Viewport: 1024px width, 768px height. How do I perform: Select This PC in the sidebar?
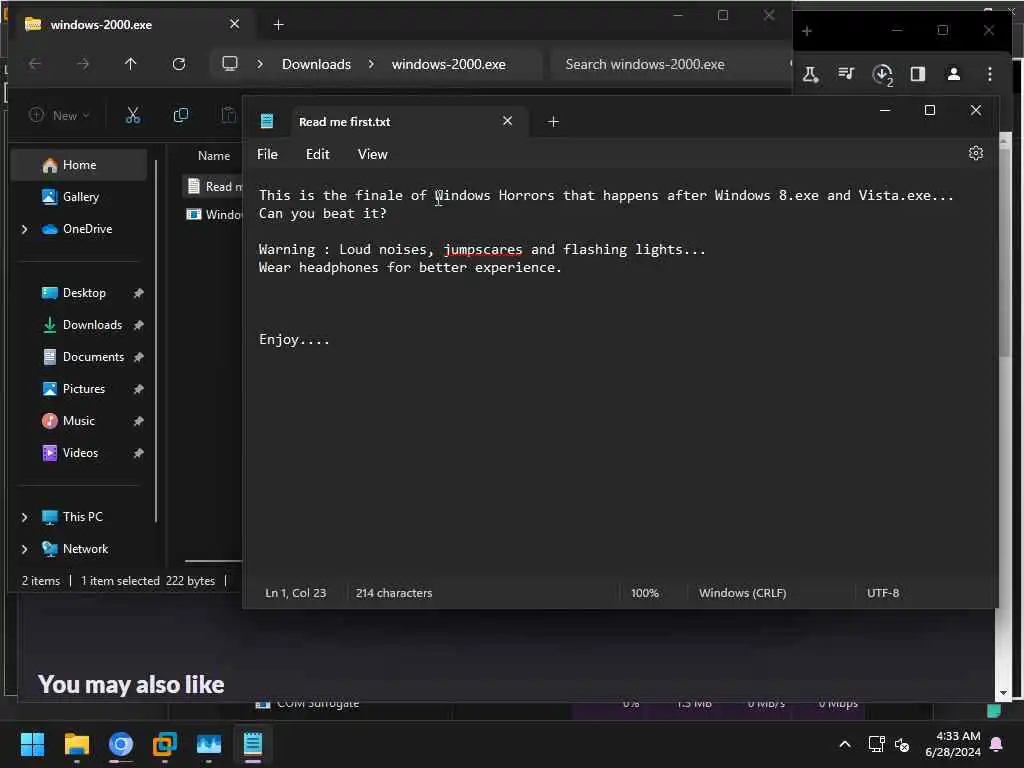tap(82, 517)
